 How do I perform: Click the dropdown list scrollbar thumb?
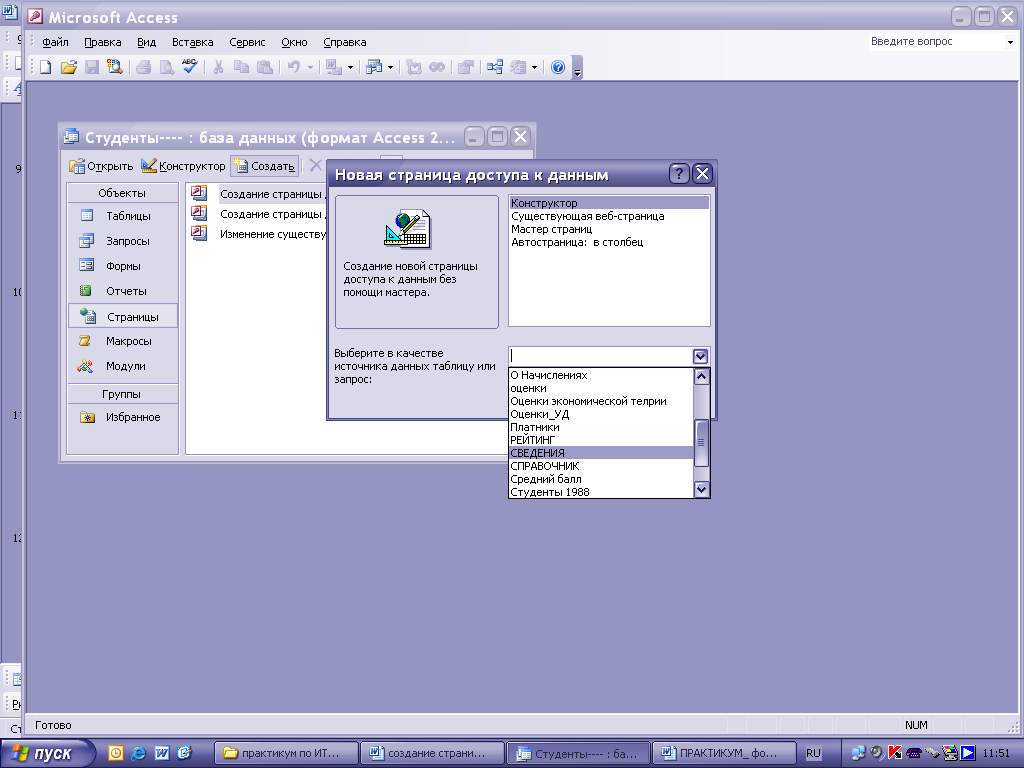701,443
